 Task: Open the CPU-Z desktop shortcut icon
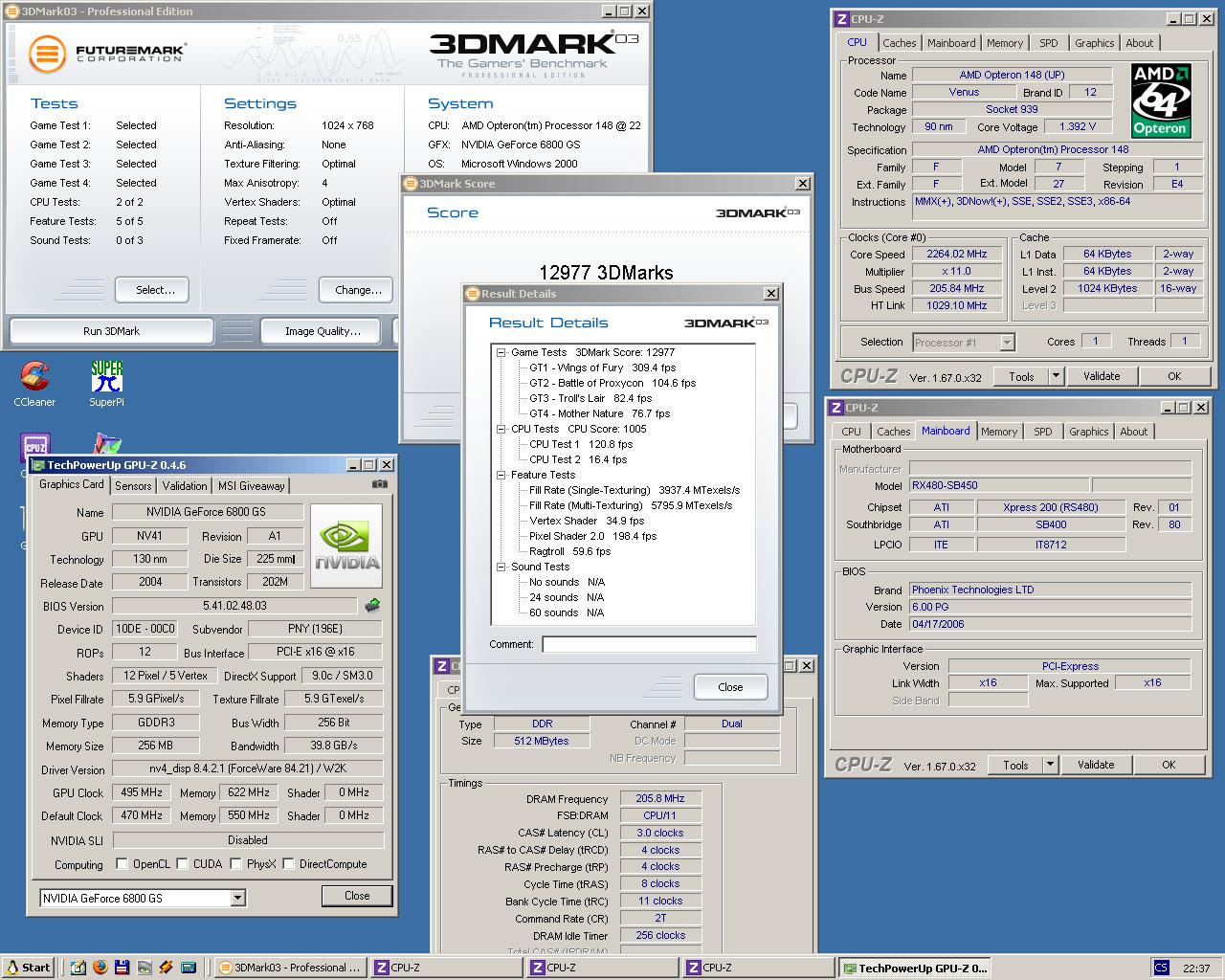[34, 446]
